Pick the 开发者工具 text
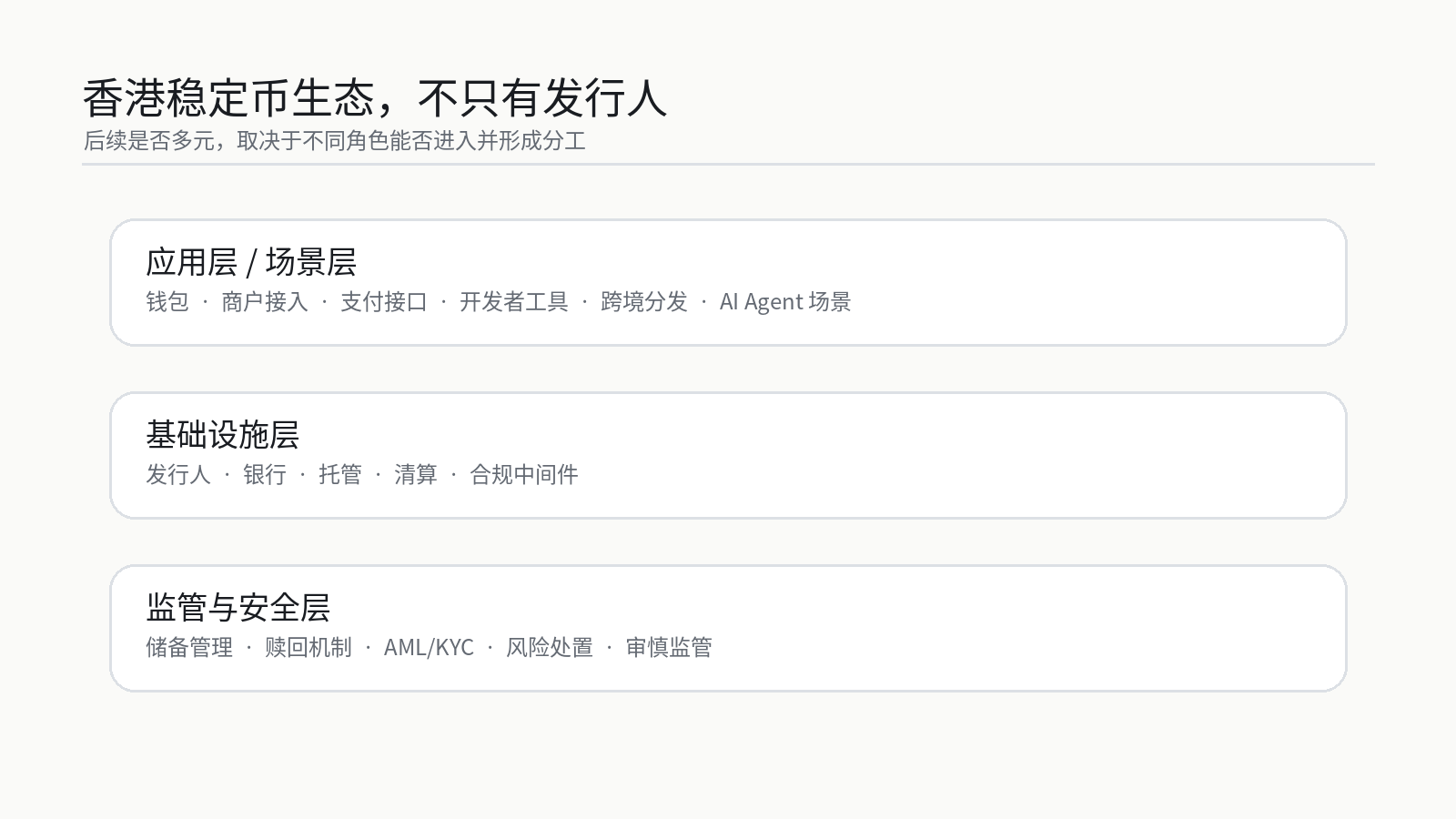Viewport: 1456px width, 819px height. click(x=514, y=302)
